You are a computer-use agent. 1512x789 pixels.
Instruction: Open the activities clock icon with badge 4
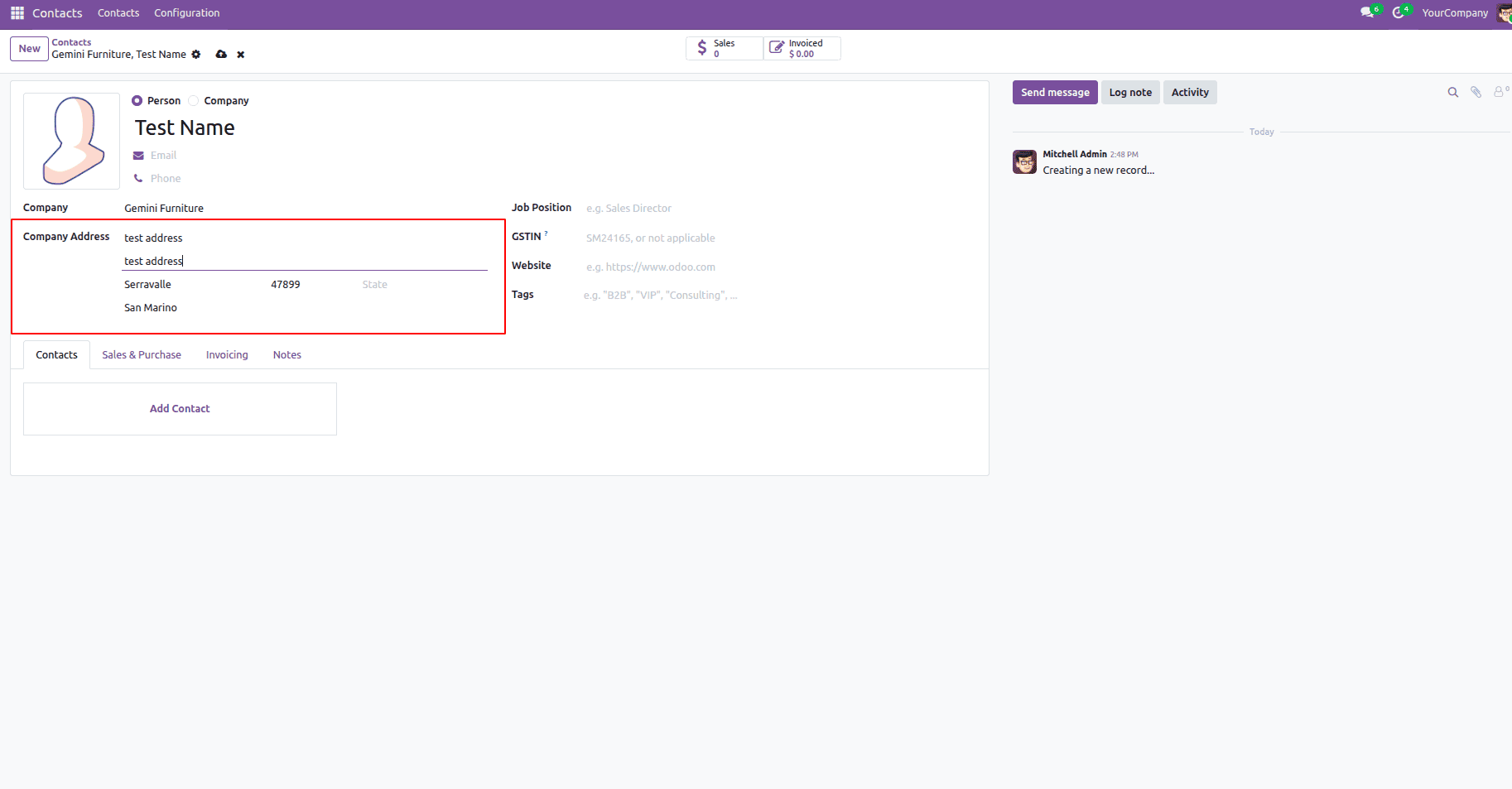(x=1399, y=12)
